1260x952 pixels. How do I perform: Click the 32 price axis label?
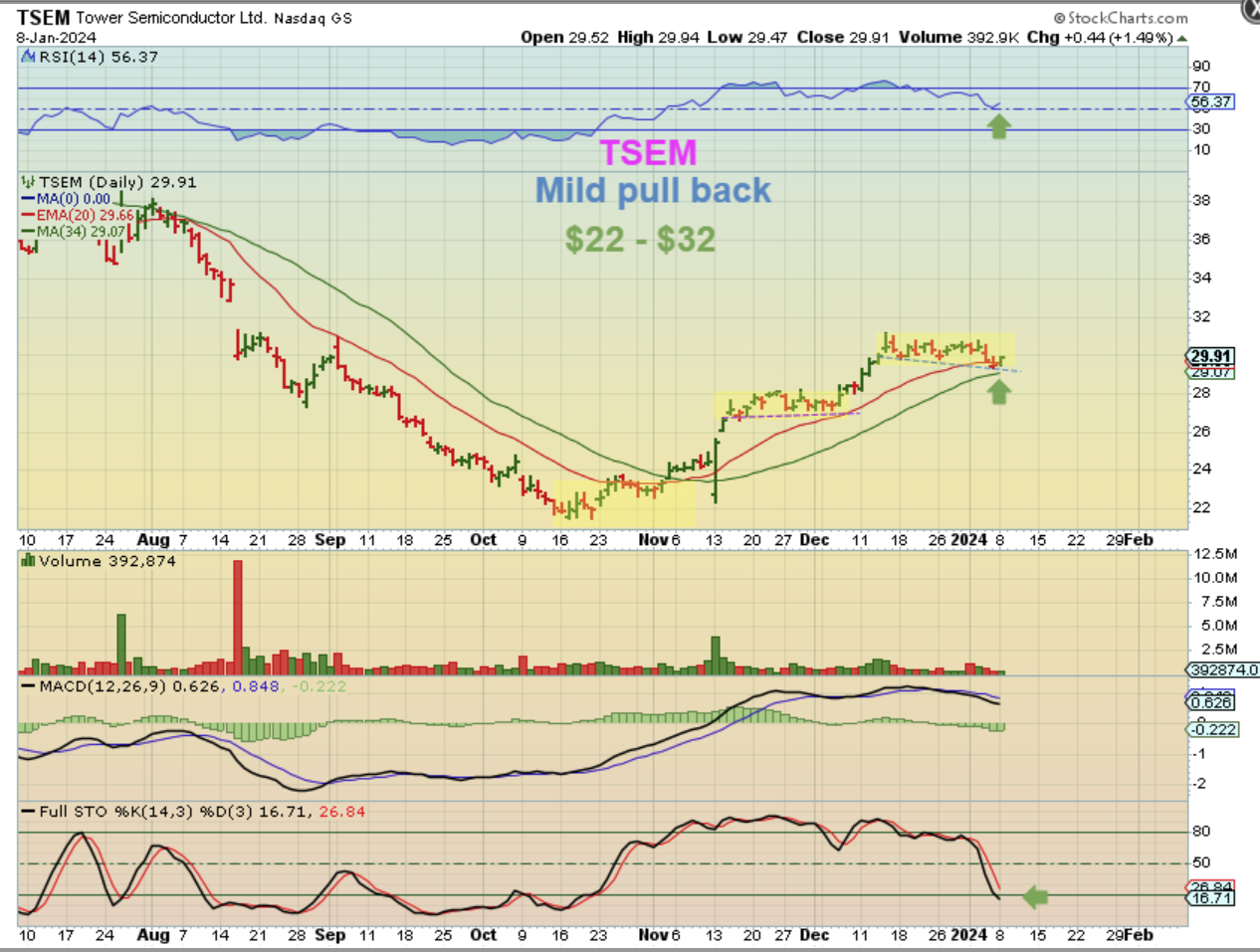point(1201,316)
